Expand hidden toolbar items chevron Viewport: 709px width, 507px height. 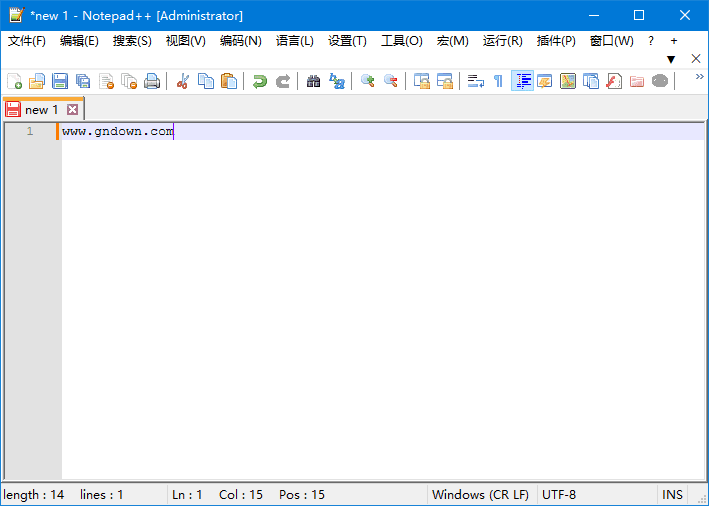pos(700,76)
